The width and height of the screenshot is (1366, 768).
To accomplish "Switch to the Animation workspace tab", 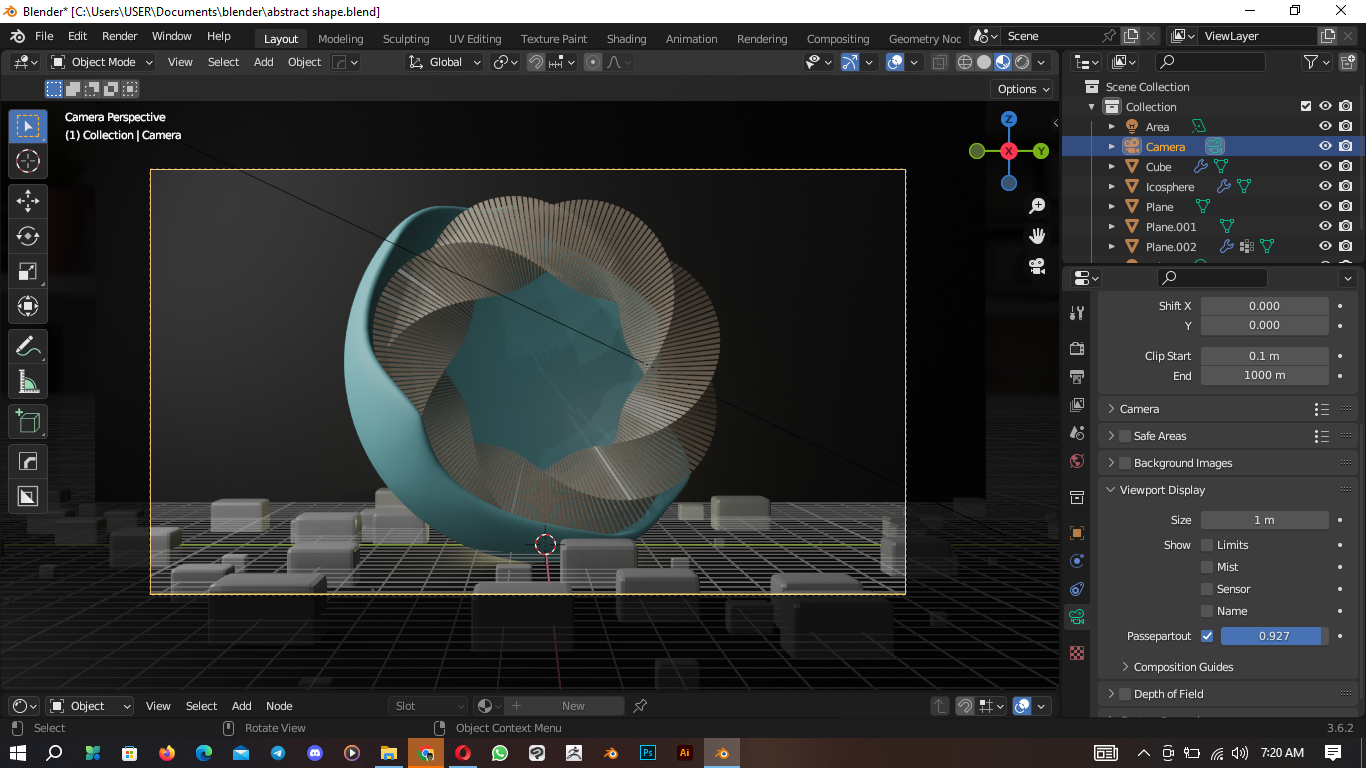I will point(692,39).
